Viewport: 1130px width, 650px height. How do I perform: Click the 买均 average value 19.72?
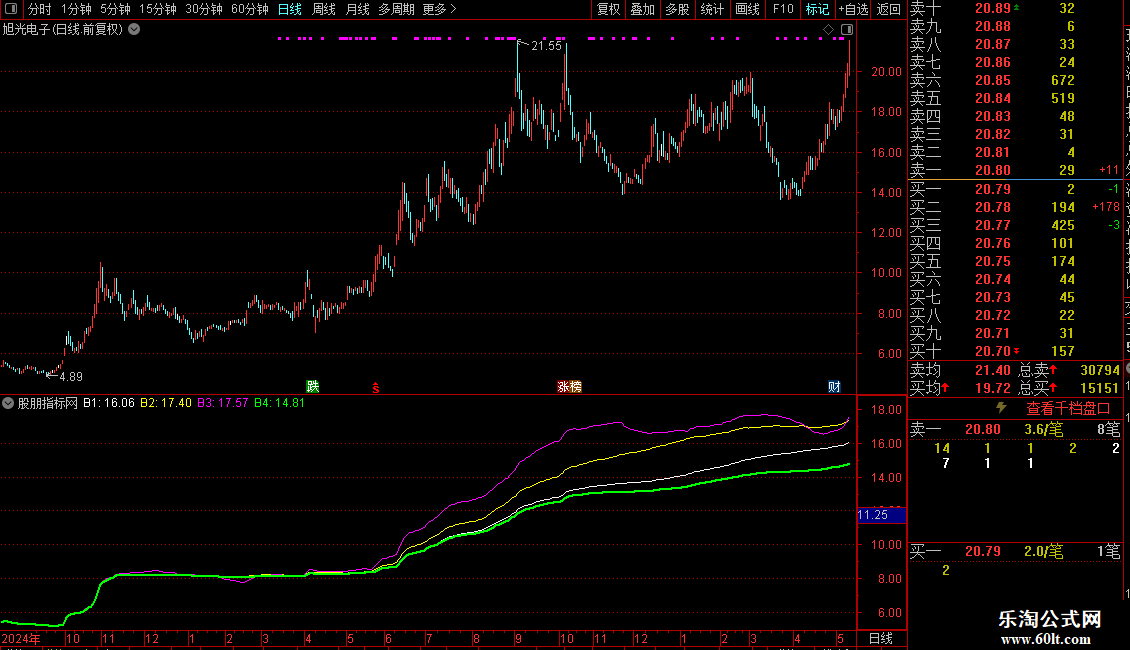tap(993, 388)
